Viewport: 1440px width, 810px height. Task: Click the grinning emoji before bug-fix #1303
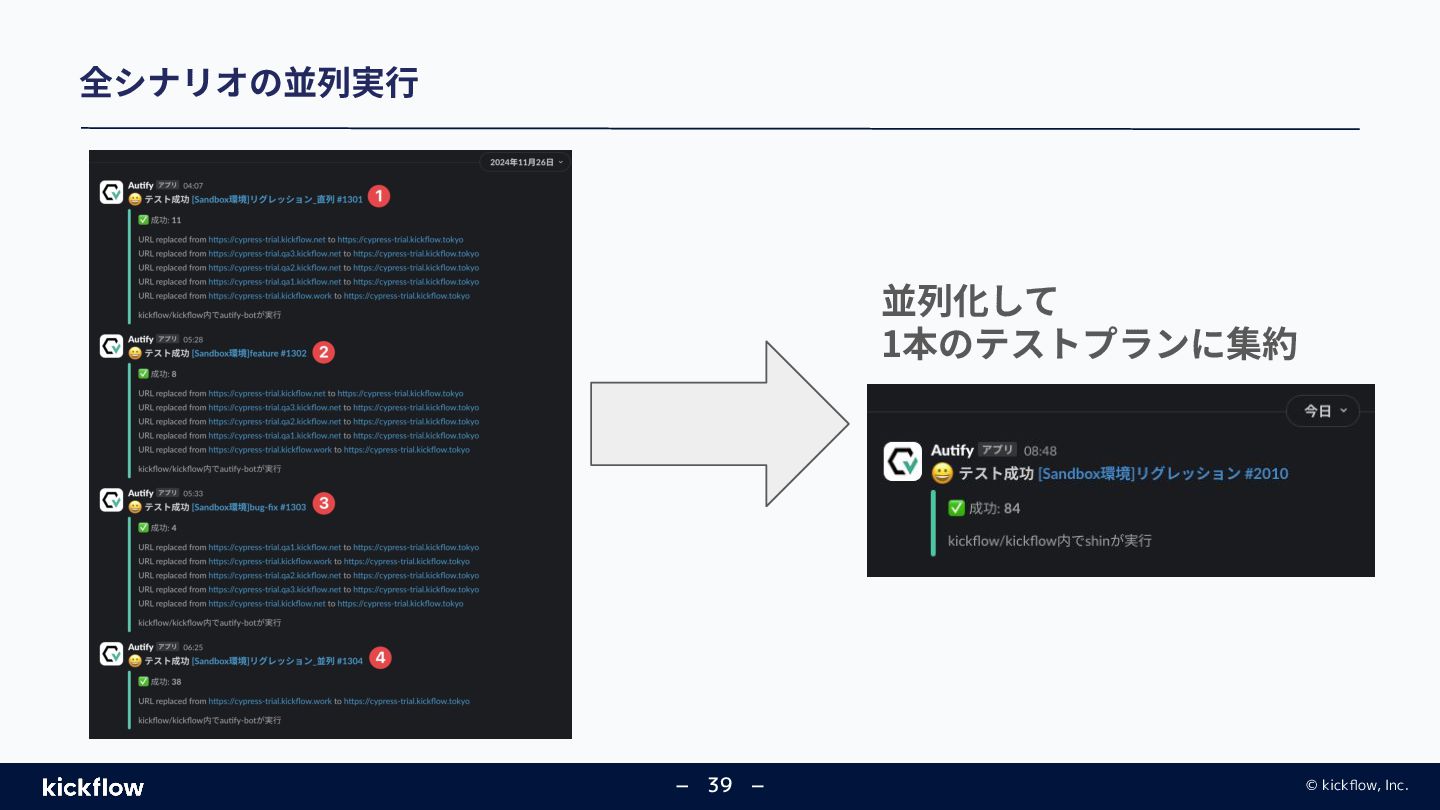pyautogui.click(x=135, y=507)
